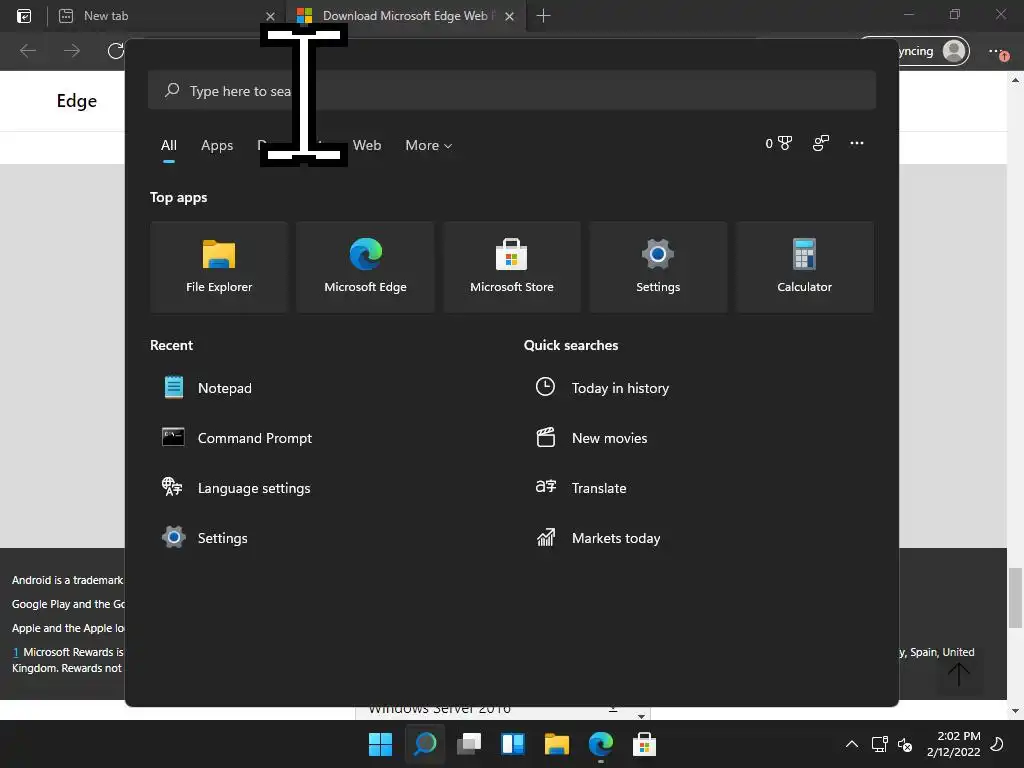Screen dimensions: 1024x768
Task: Click the Windows Start button on taskbar
Action: click(380, 744)
